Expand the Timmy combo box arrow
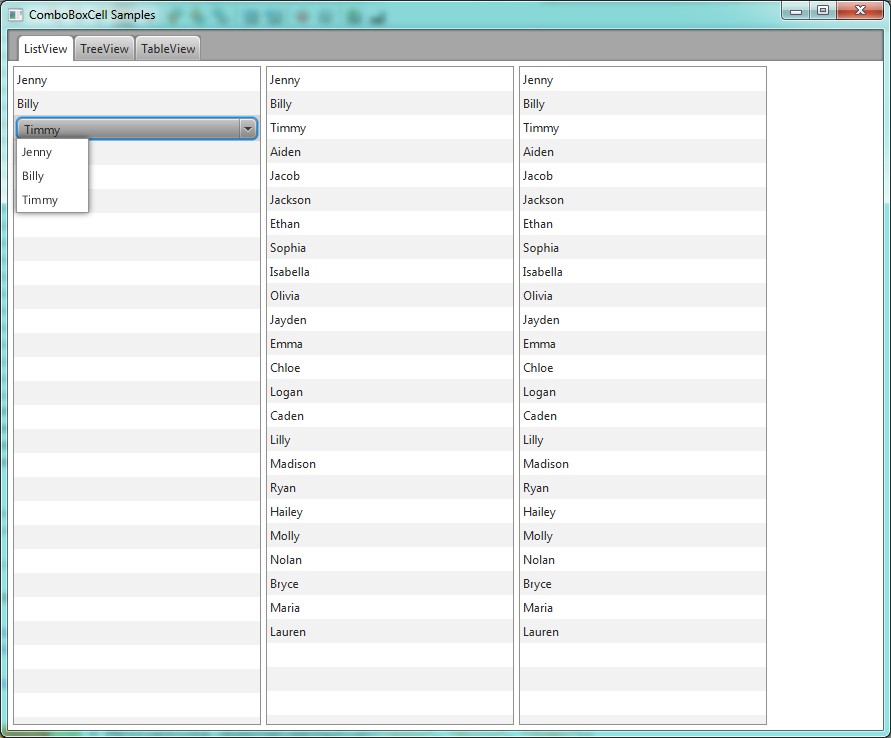This screenshot has width=891, height=738. [x=247, y=129]
